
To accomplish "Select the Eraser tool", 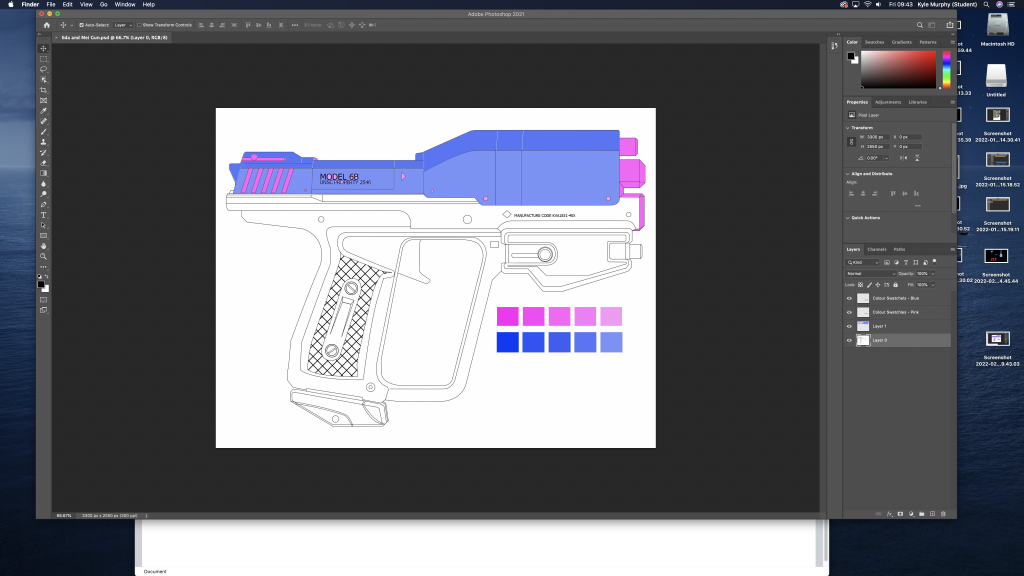I will click(44, 163).
